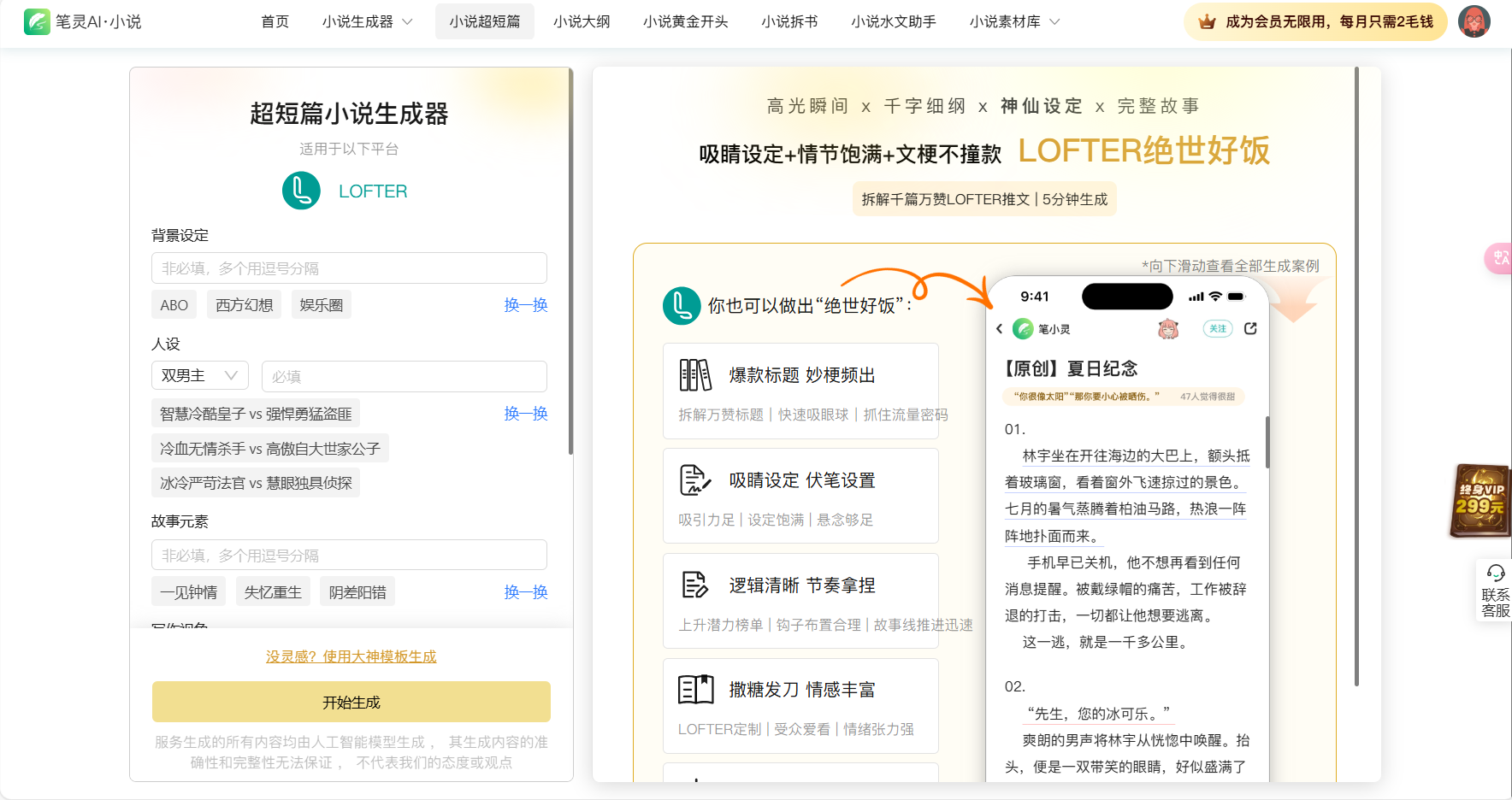1512x800 pixels.
Task: Click the green LOFTER platform logo
Action: pyautogui.click(x=301, y=191)
